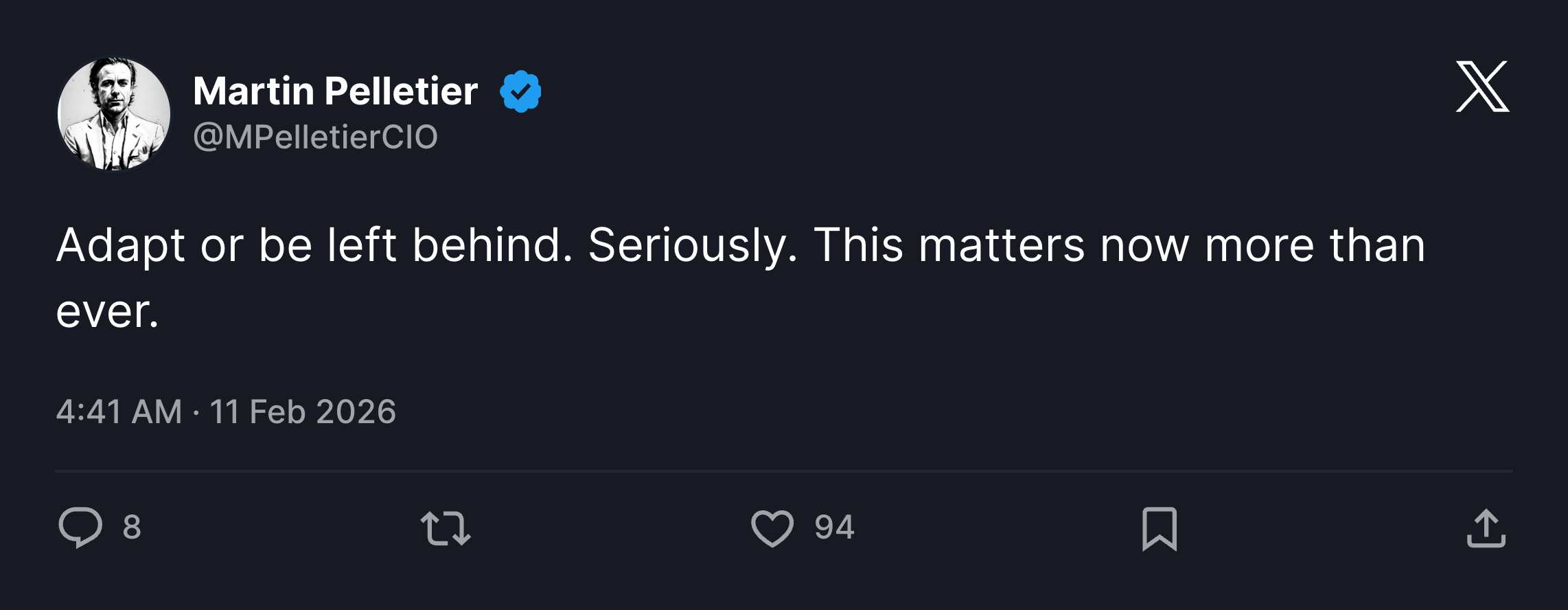The width and height of the screenshot is (1568, 610).
Task: Click the display name Martin Pelletier
Action: 335,88
